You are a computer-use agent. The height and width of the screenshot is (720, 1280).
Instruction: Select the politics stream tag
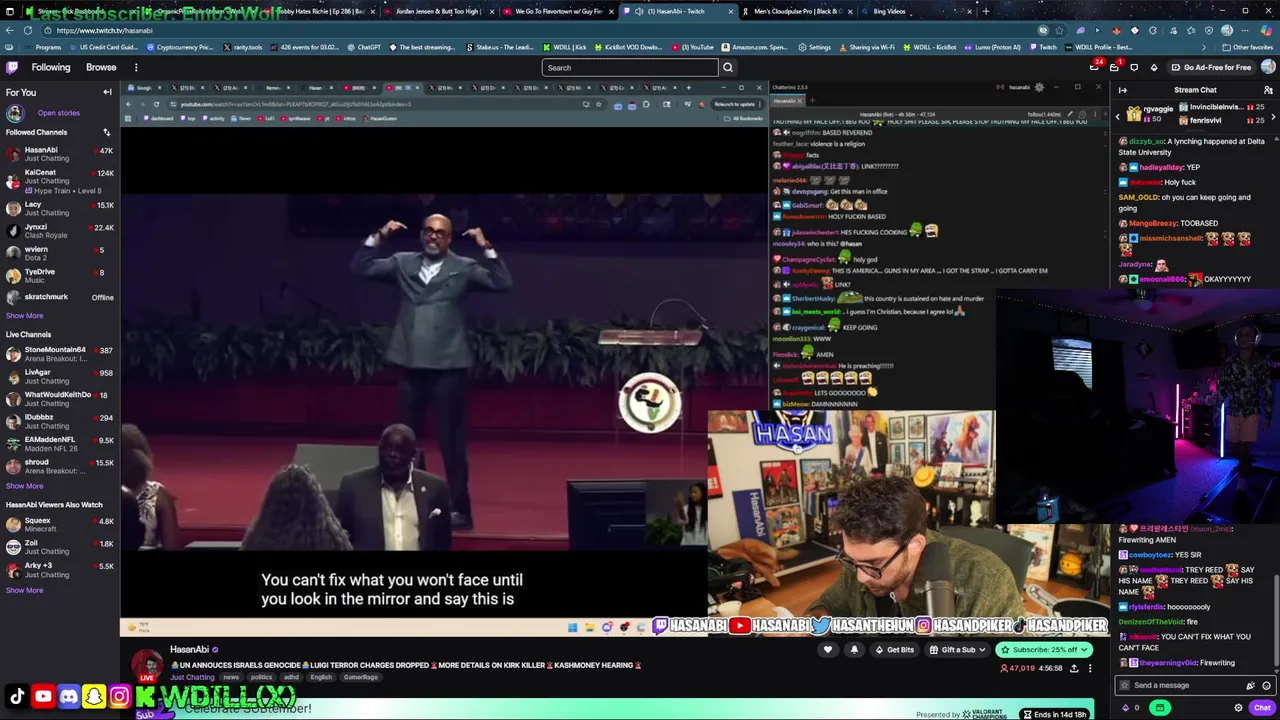261,677
